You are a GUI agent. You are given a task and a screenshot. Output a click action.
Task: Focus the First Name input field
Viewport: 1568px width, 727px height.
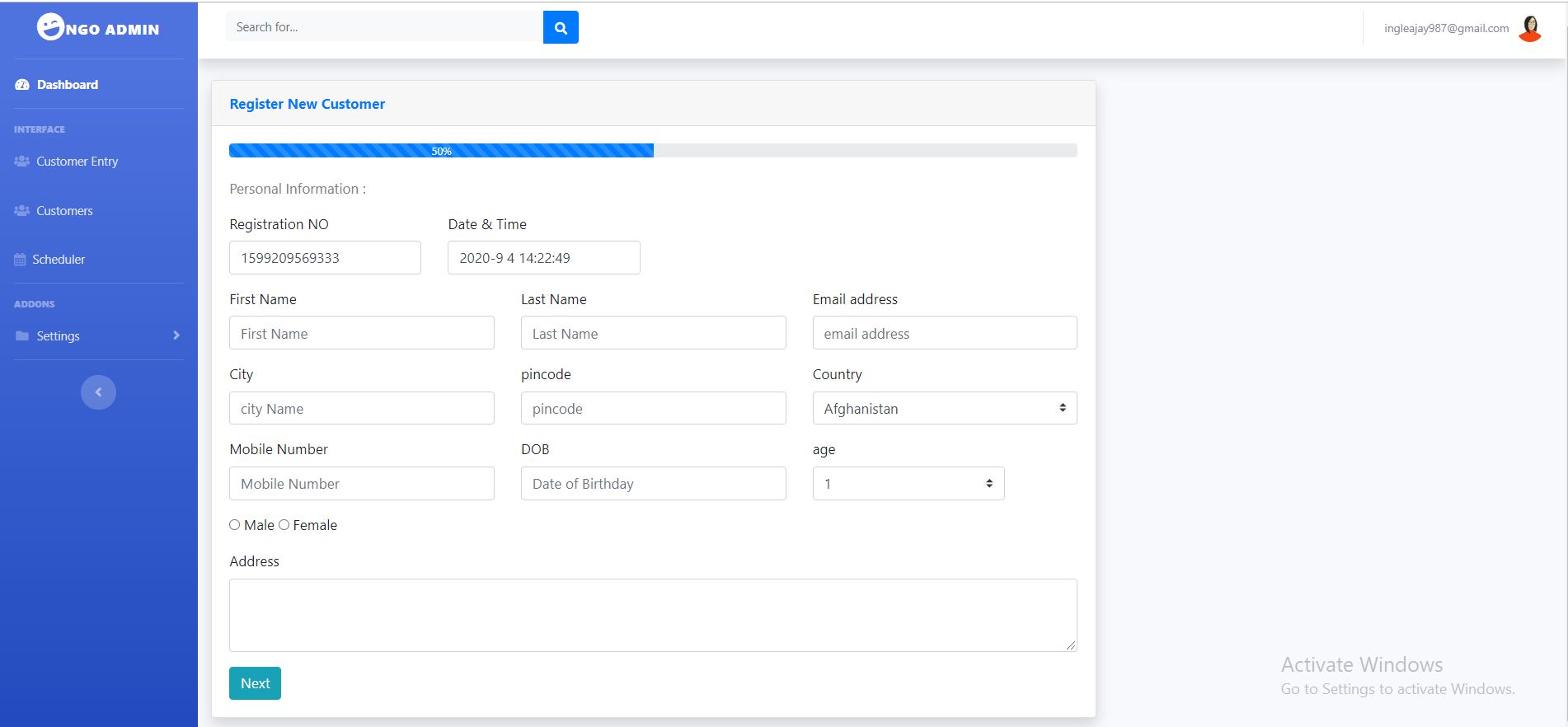tap(361, 334)
